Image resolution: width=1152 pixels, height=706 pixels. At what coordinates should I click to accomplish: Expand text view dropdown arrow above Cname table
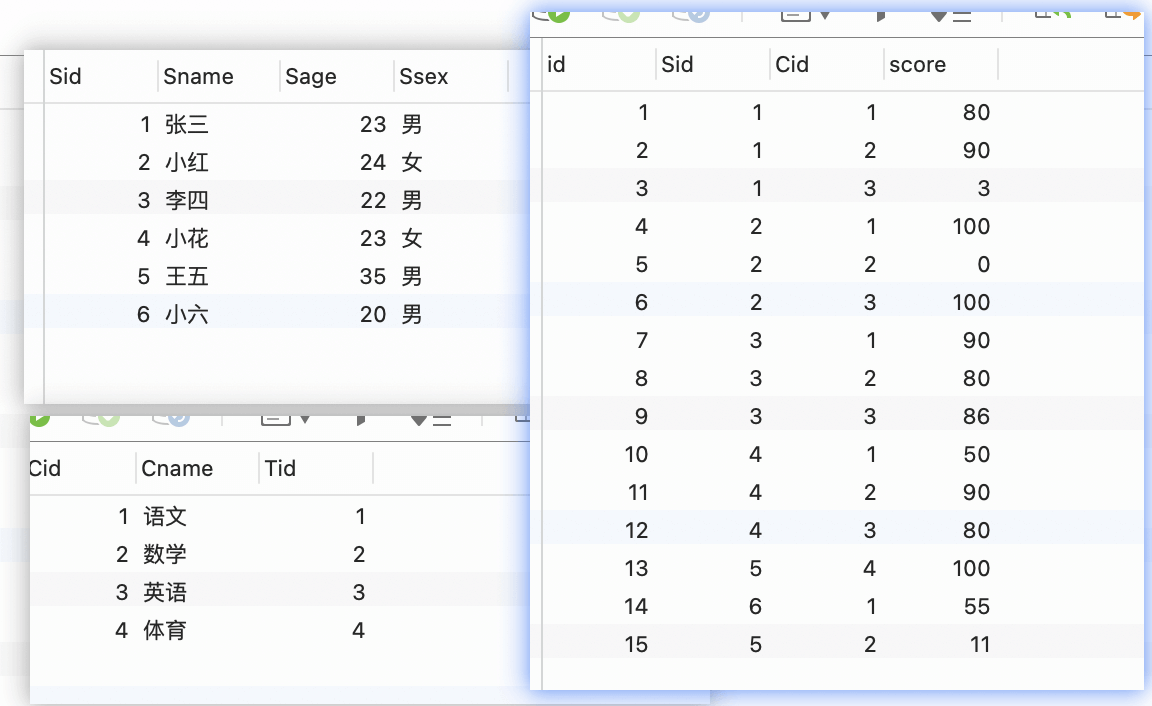305,419
